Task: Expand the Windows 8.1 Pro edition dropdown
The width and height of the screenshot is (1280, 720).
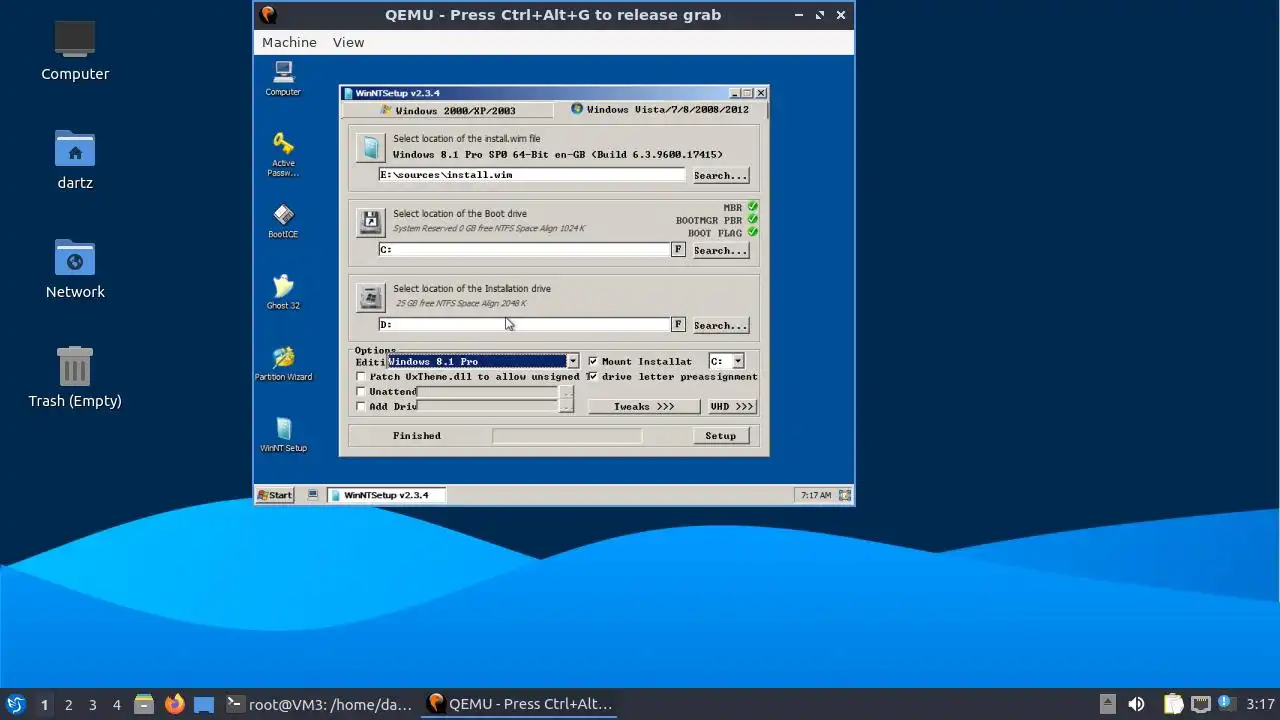Action: 572,361
